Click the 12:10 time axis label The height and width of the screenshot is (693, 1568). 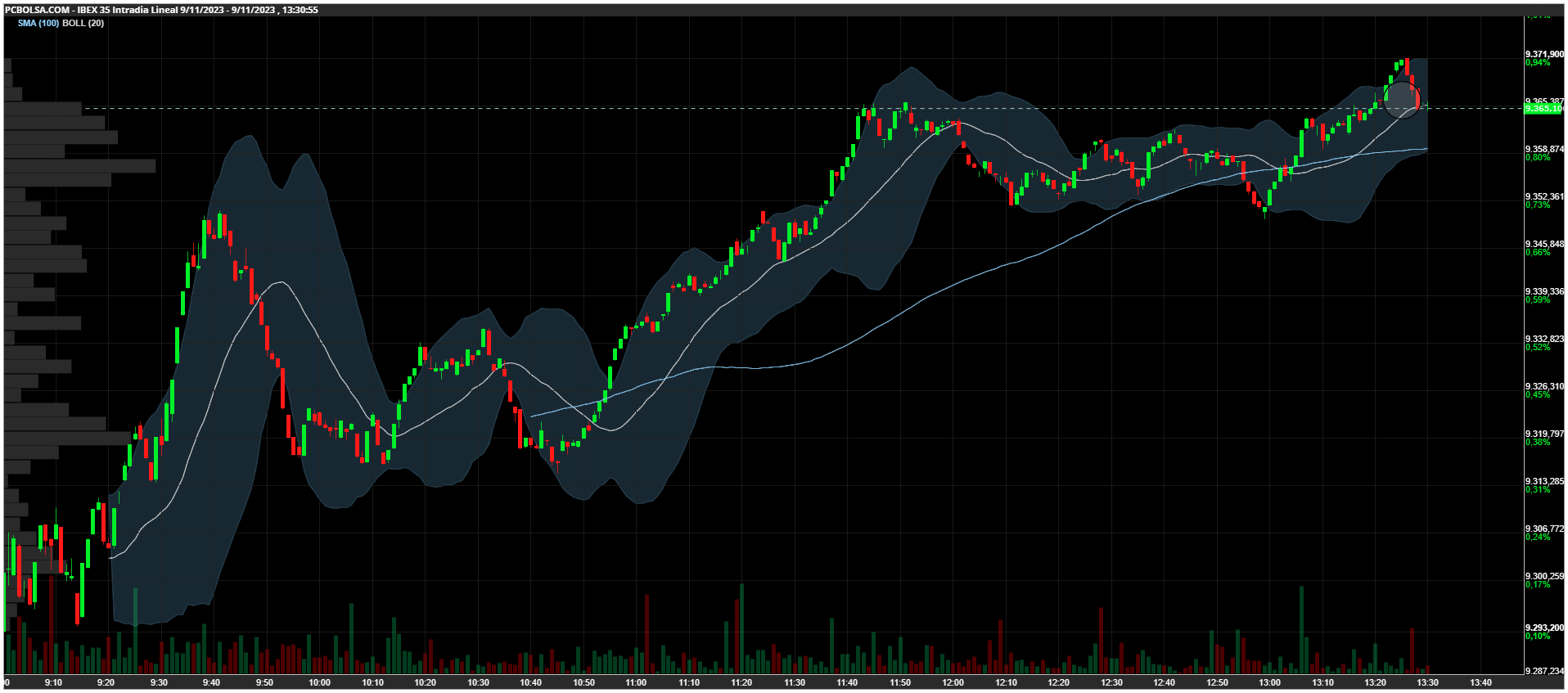1006,682
